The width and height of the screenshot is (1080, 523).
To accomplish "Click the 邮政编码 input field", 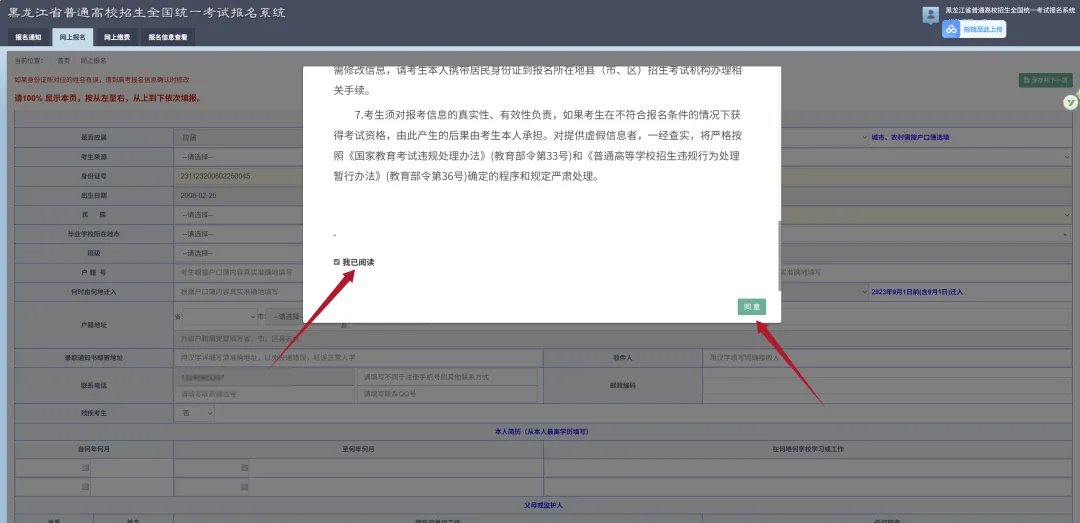I will [888, 386].
